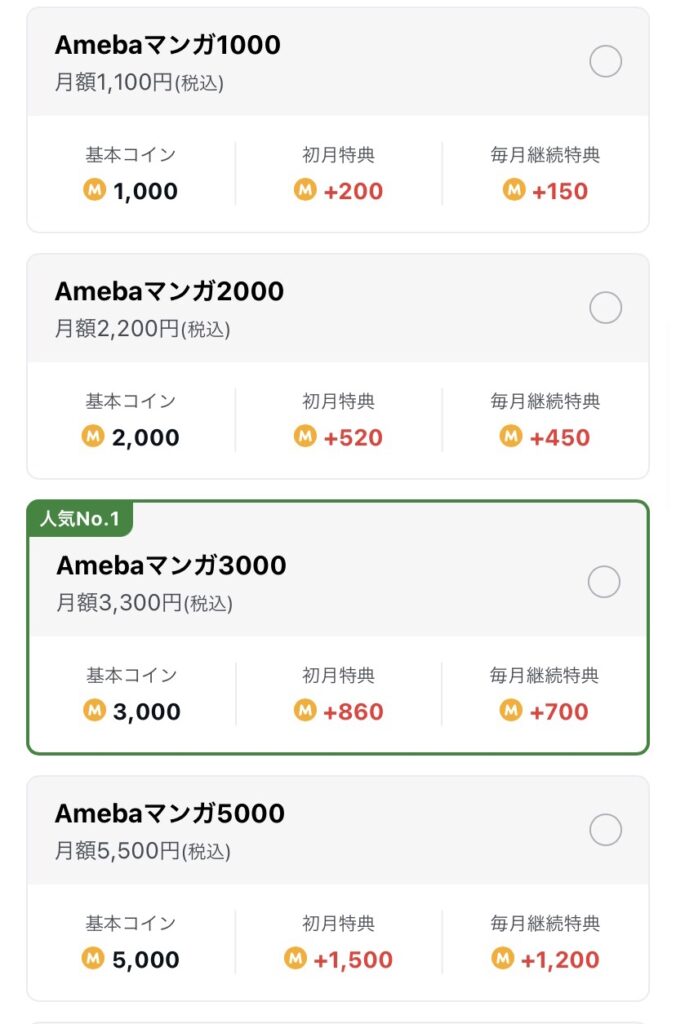
Task: Tap the 人気No.1 badge
Action: tap(80, 519)
